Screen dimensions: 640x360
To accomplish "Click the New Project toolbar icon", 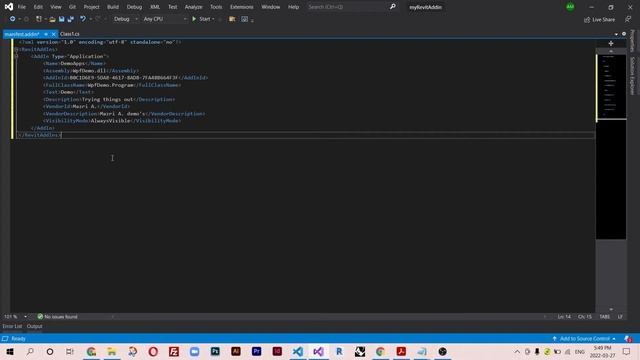I will (x=39, y=19).
